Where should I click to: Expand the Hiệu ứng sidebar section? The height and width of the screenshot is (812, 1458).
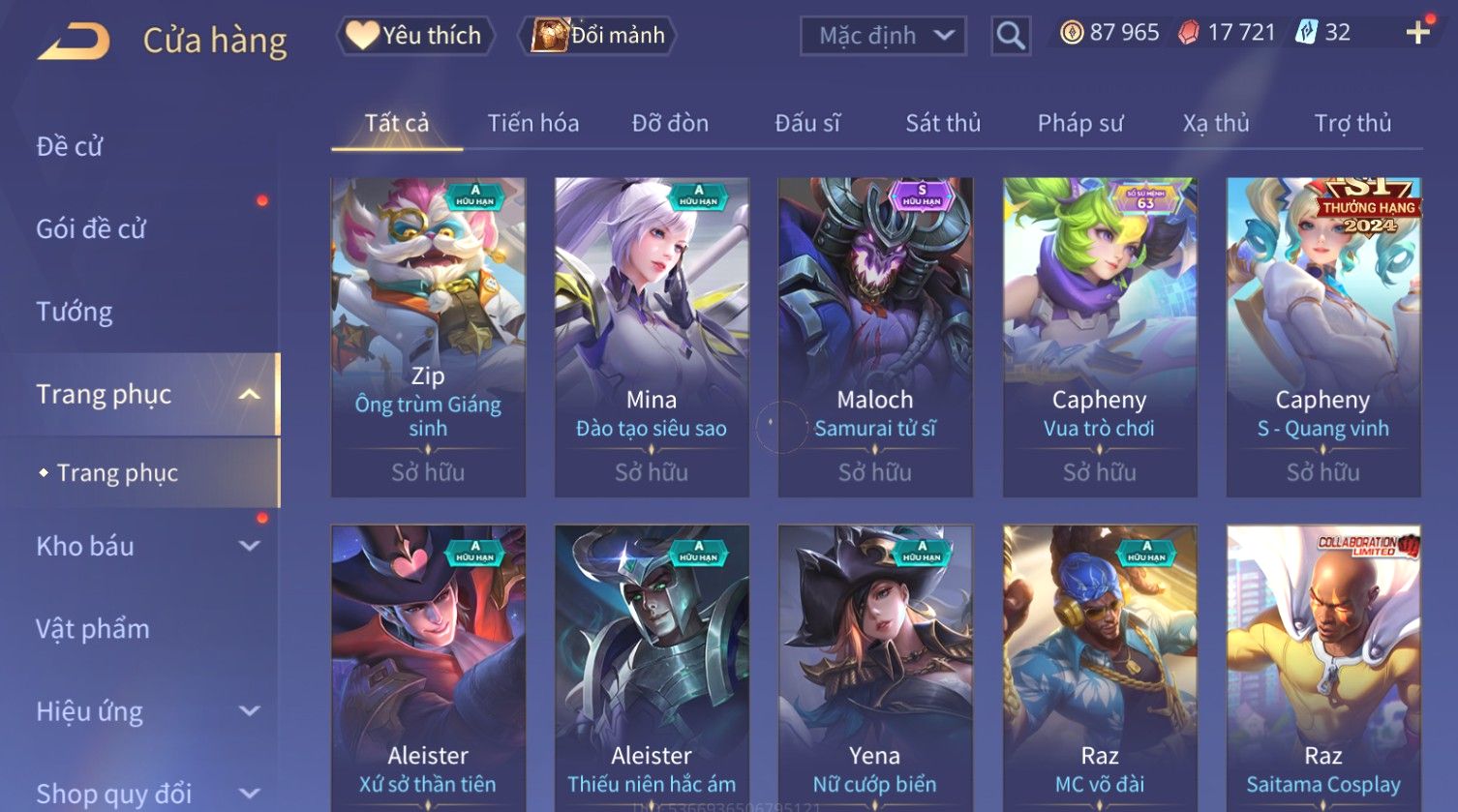coord(249,711)
